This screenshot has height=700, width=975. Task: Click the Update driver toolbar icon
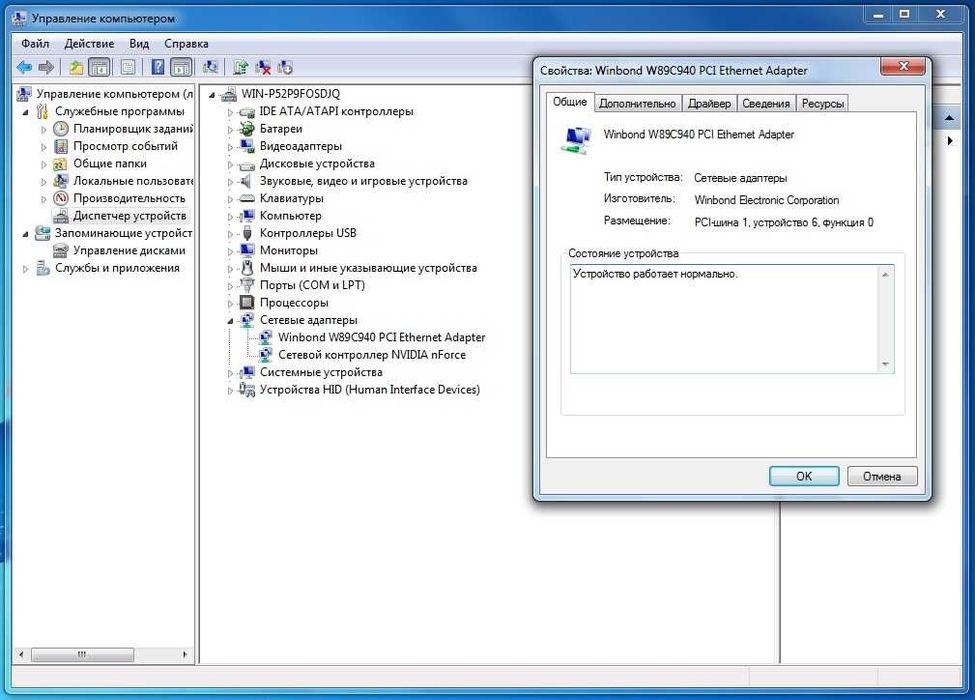pyautogui.click(x=241, y=67)
